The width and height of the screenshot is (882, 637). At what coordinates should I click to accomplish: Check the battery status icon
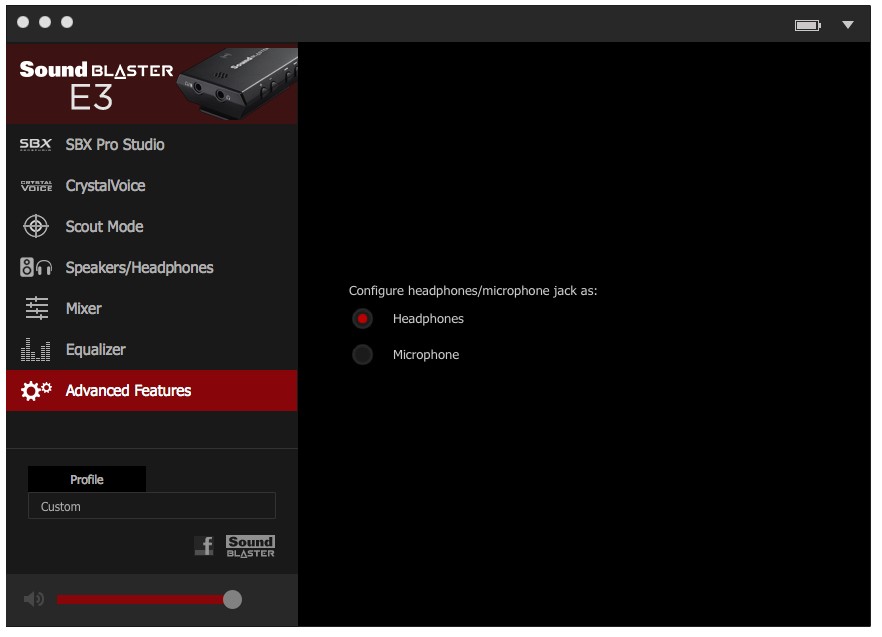[807, 25]
